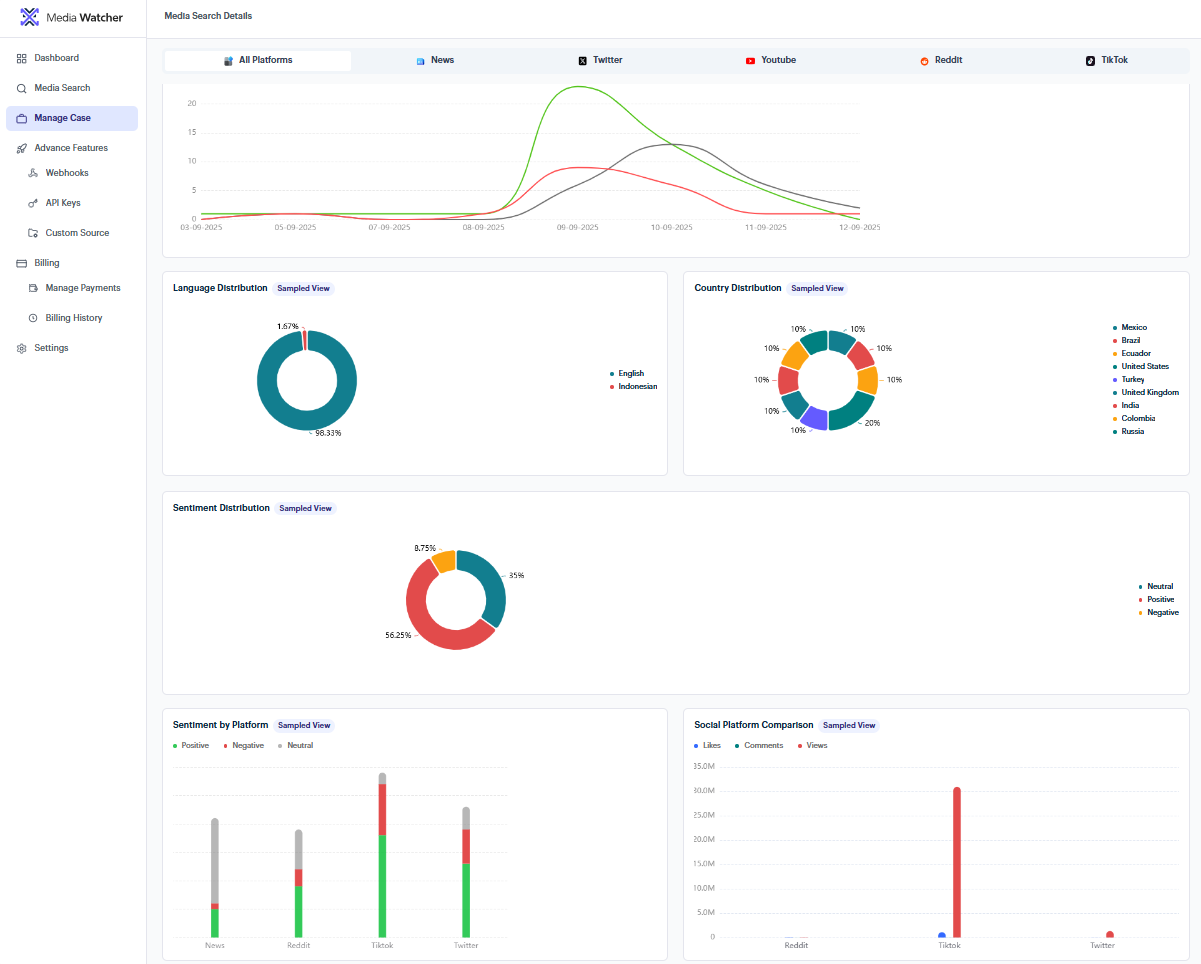1201x964 pixels.
Task: Toggle the Indonesian legend entry in Language Distribution
Action: click(x=637, y=386)
